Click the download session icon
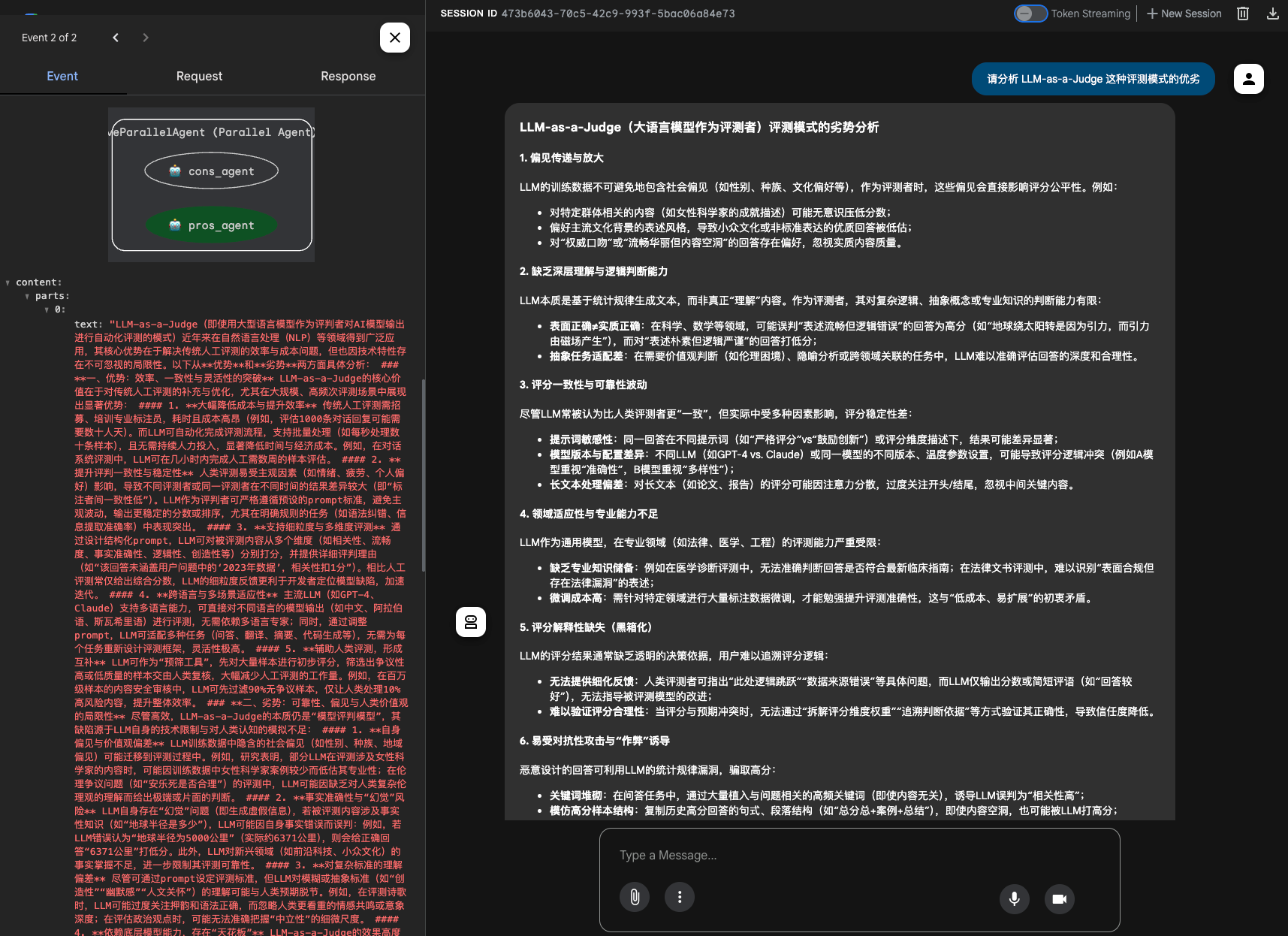 pyautogui.click(x=1272, y=14)
